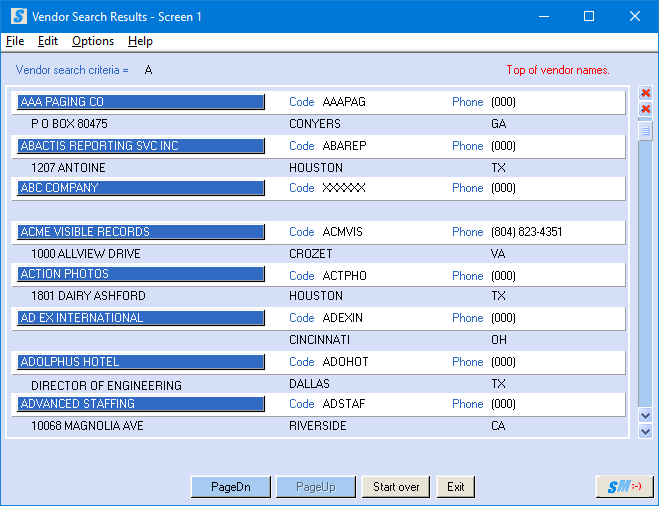Click state CA

(x=498, y=426)
